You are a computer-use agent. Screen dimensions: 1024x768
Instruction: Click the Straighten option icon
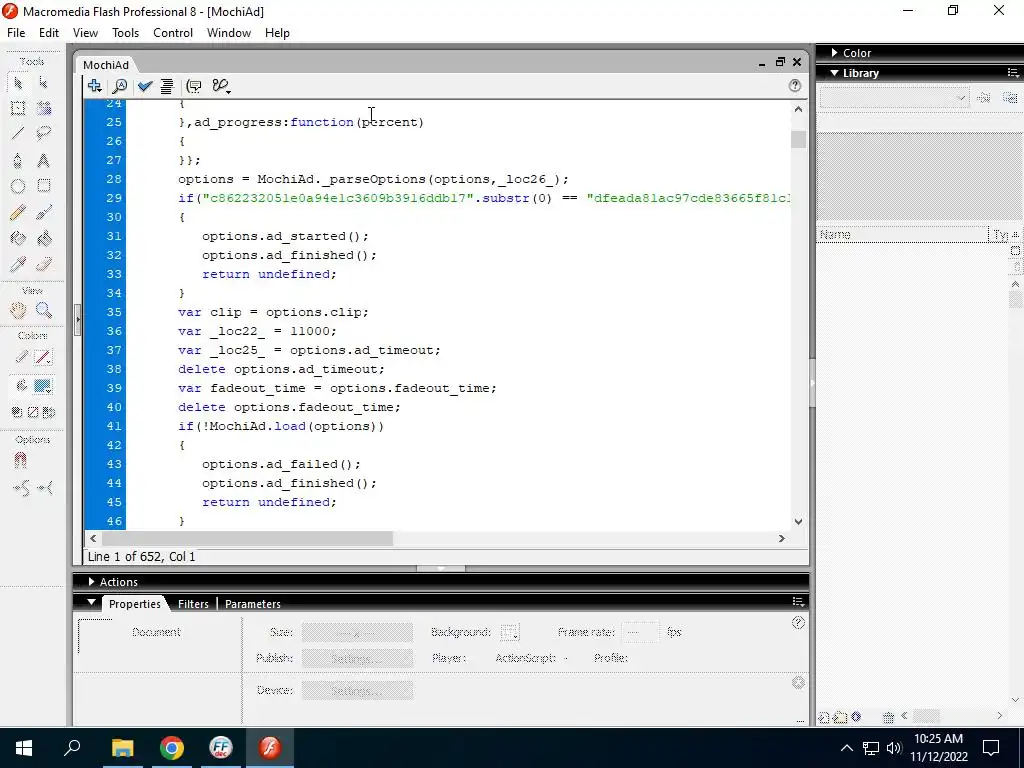tap(45, 488)
